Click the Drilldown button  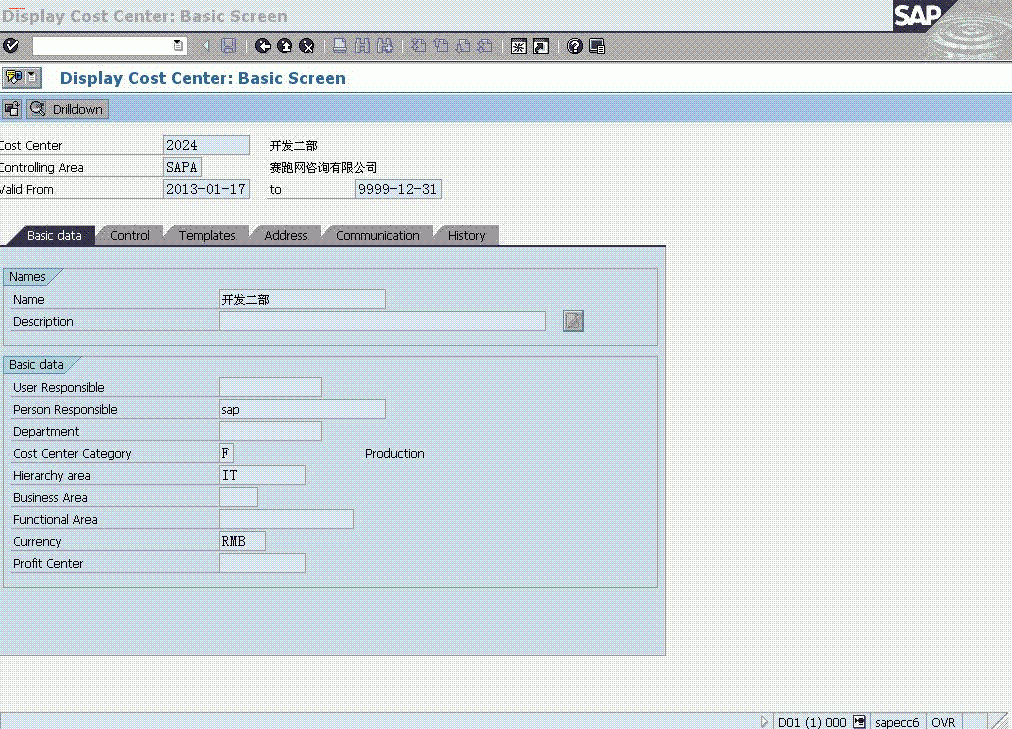67,109
